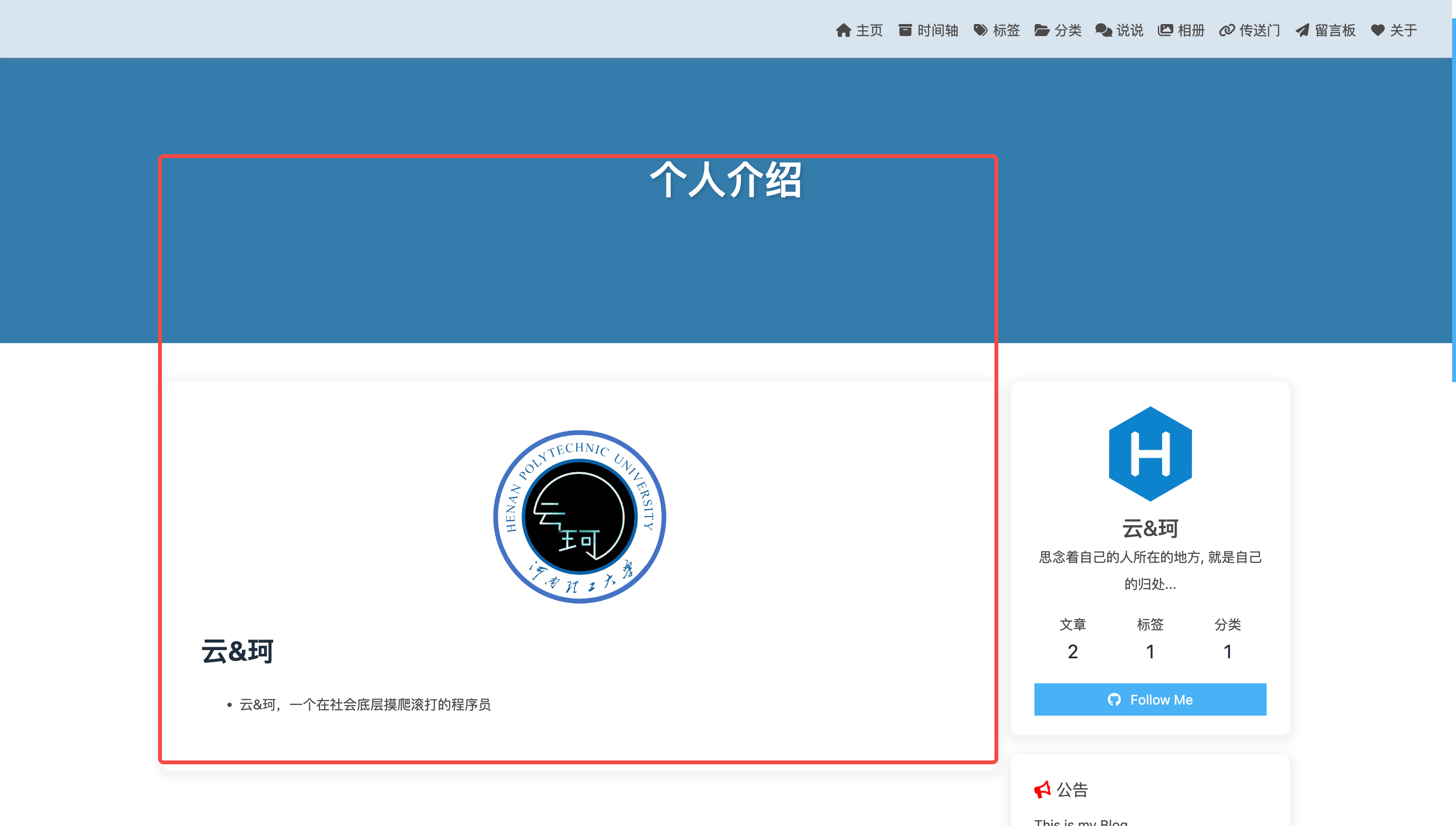The height and width of the screenshot is (826, 1456).
Task: Open the 时间轴 archive icon
Action: pos(905,30)
